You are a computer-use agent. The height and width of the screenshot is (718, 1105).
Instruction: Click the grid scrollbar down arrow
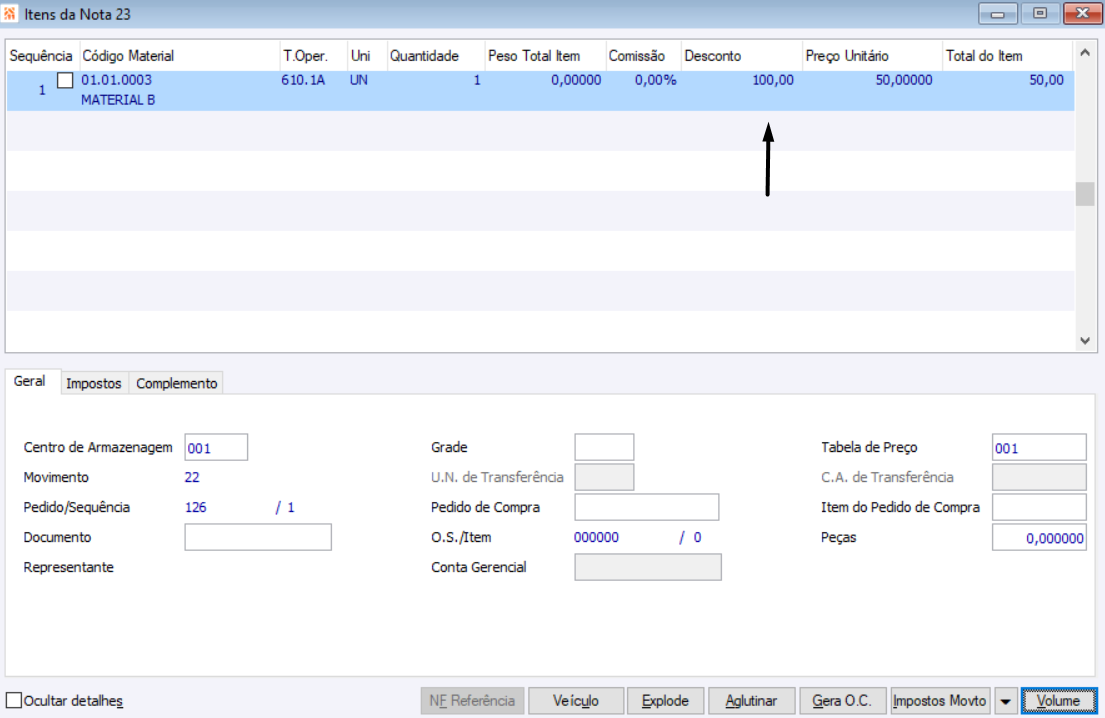click(x=1085, y=340)
